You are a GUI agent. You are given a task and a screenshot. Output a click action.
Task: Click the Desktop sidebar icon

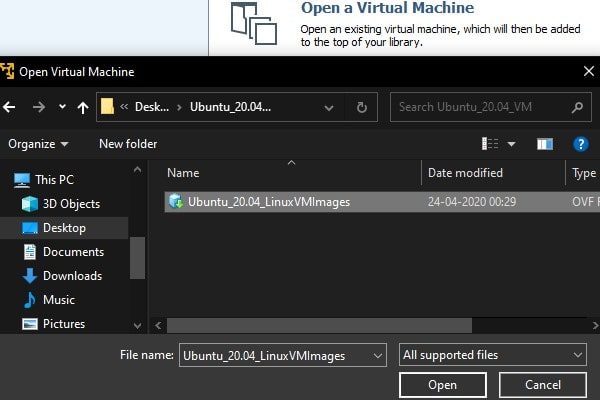[29, 228]
